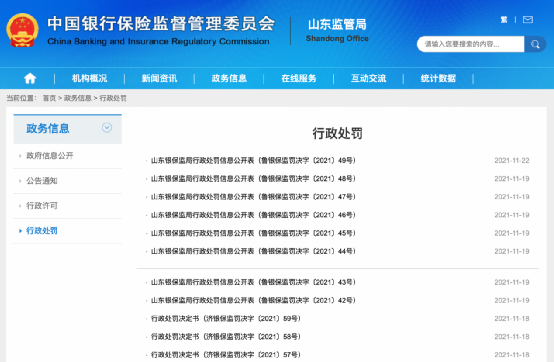Open 行政处罚决定书 济银保监罚决字〔2021〕59号
554x362 pixels.
[225, 319]
